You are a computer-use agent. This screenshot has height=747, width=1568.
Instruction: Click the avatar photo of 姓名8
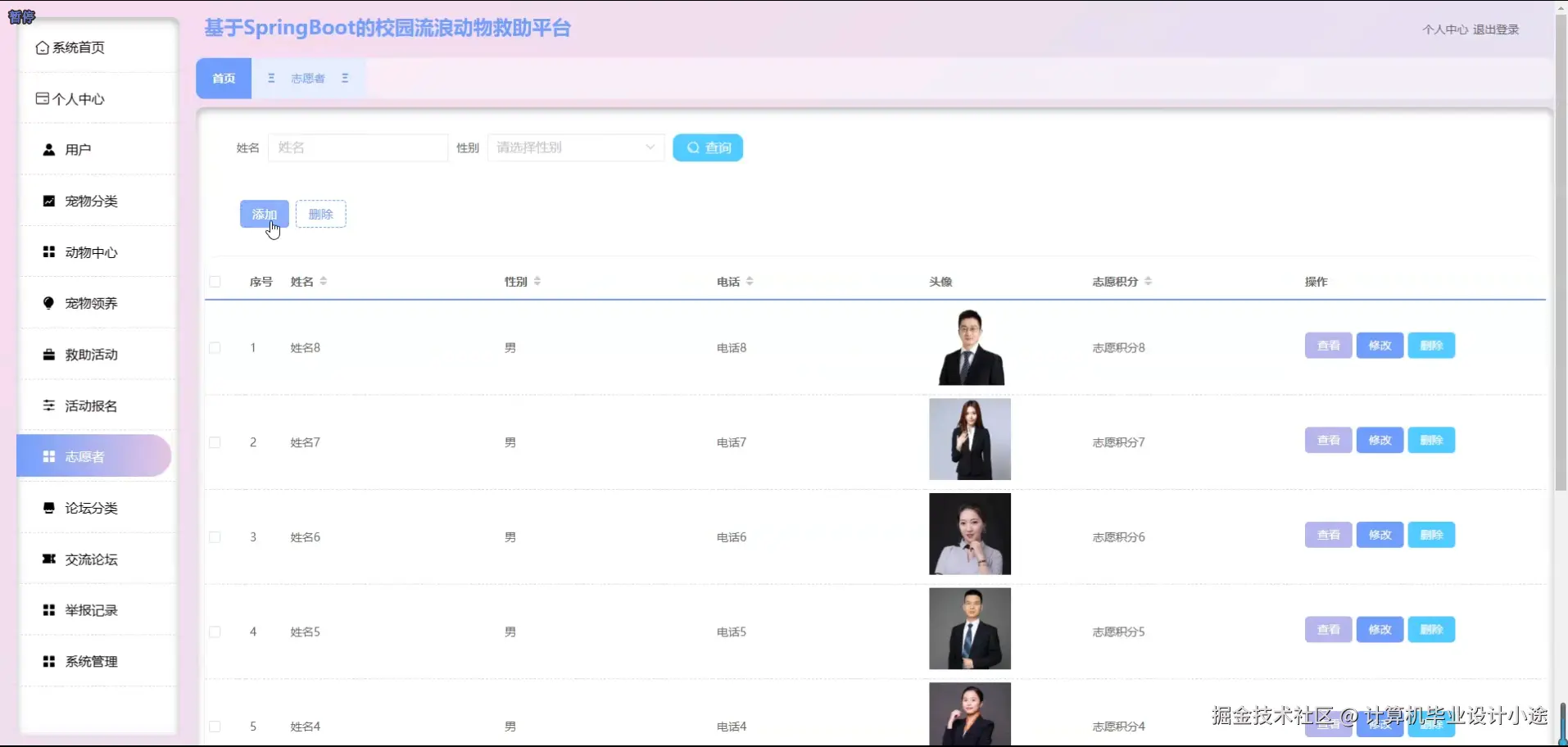point(970,346)
